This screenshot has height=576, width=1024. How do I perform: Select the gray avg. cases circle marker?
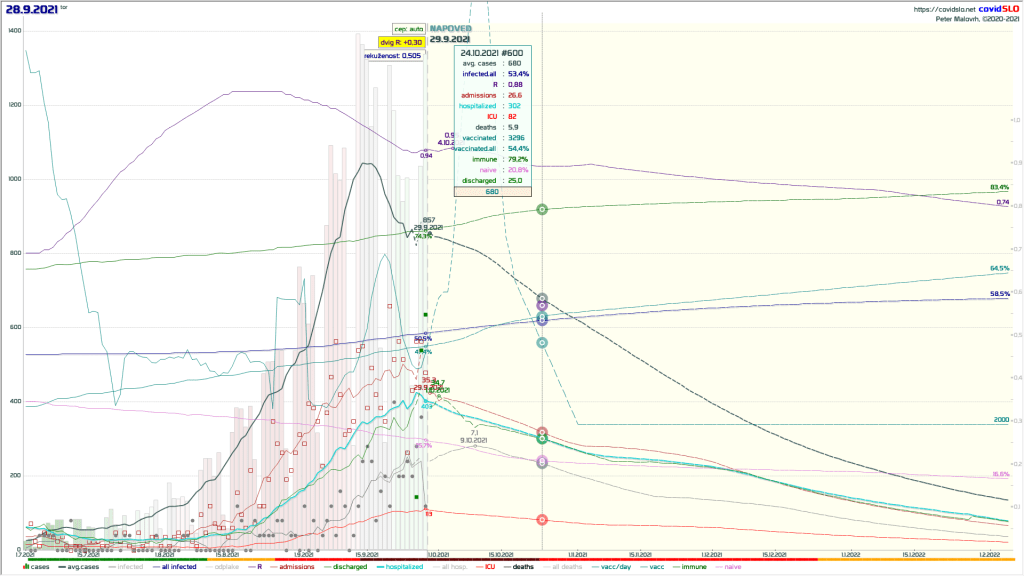coord(542,299)
